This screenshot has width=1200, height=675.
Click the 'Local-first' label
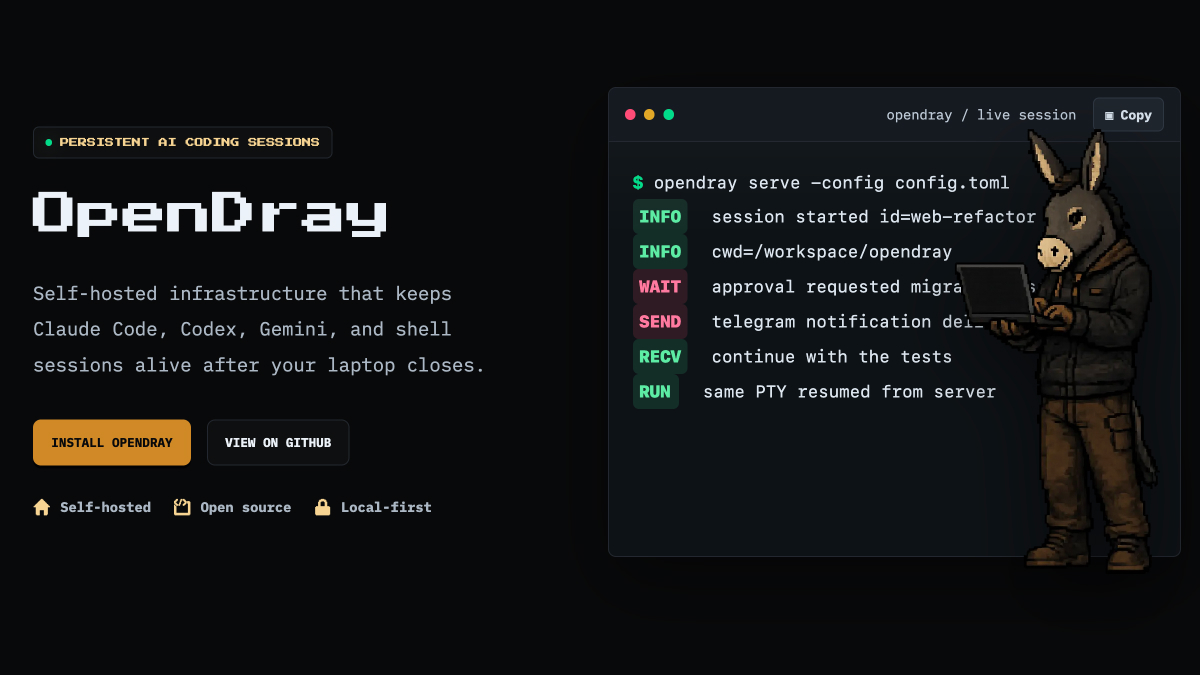pos(386,507)
